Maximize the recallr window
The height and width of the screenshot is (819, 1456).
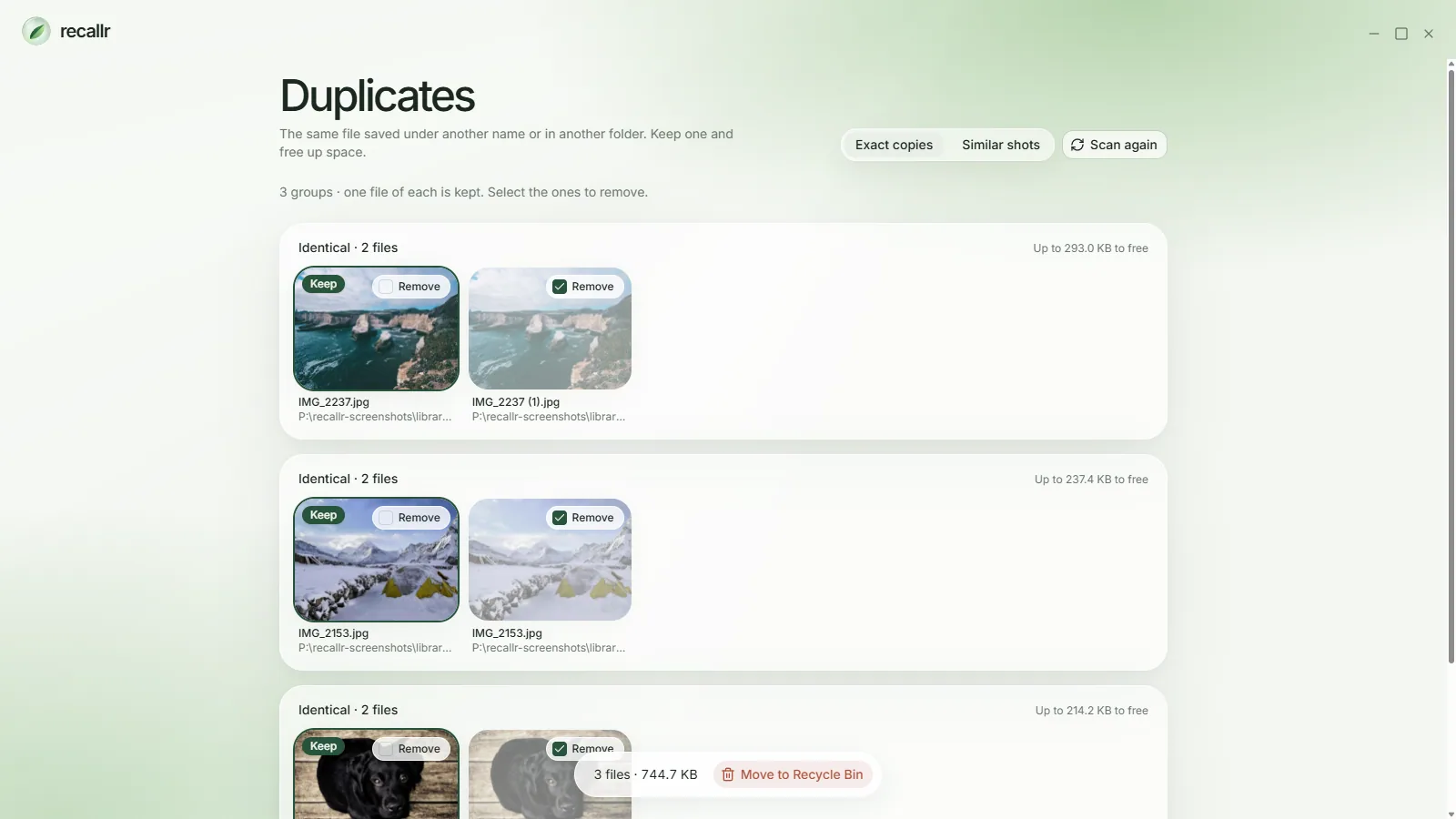tap(1401, 34)
